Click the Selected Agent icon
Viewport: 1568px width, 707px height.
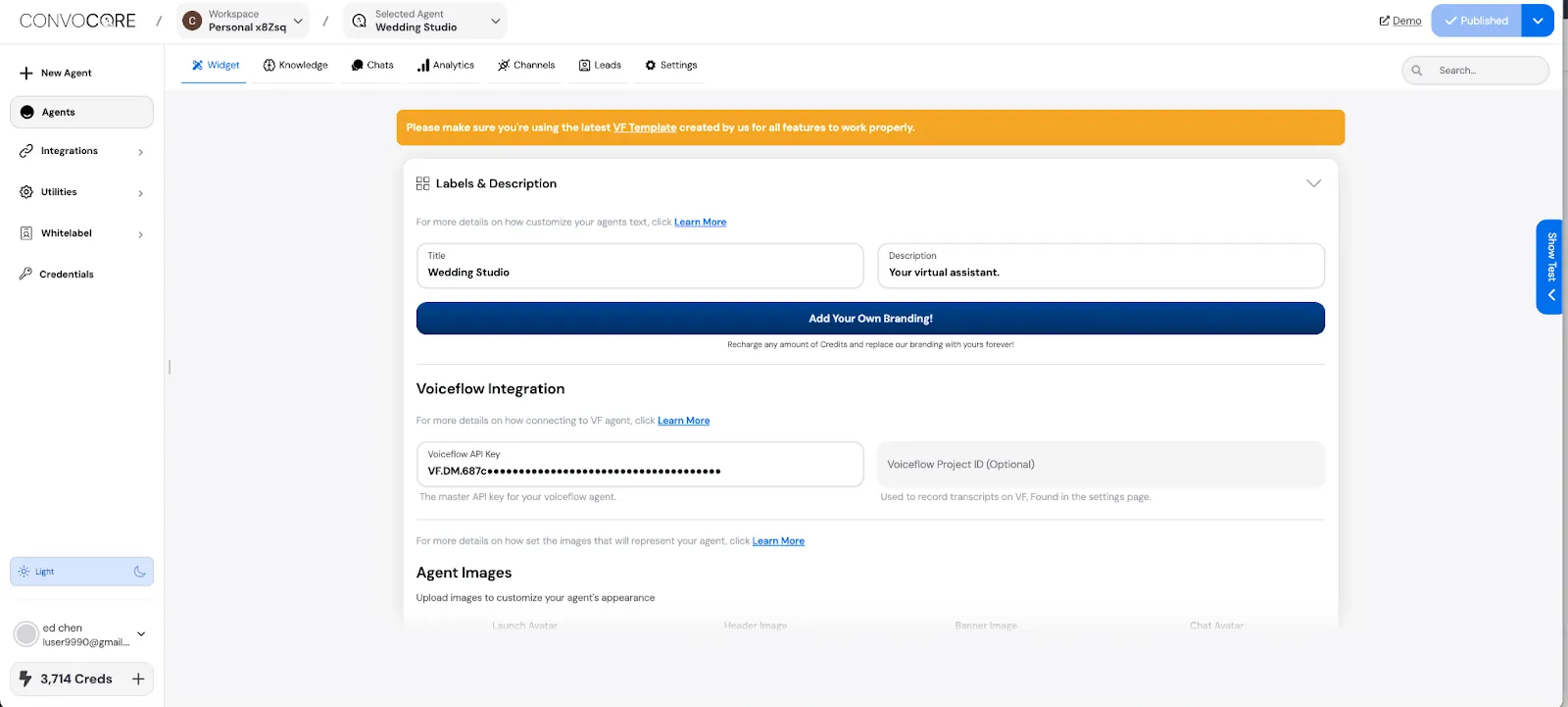[x=360, y=21]
